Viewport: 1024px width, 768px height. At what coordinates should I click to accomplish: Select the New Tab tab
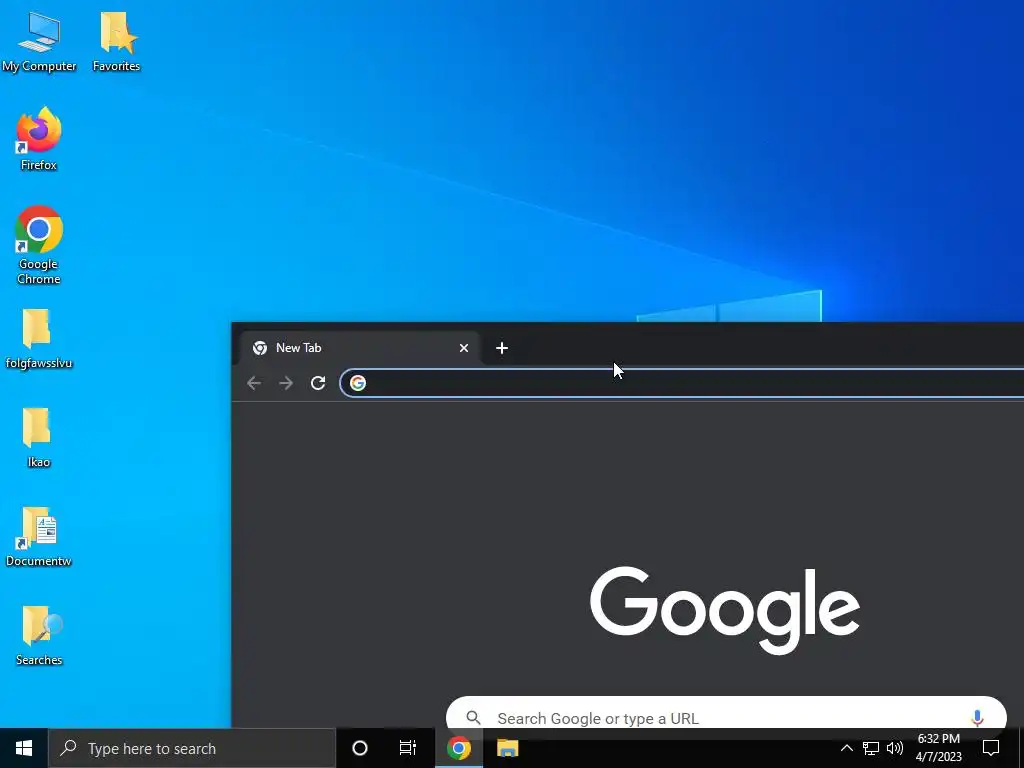pos(359,348)
